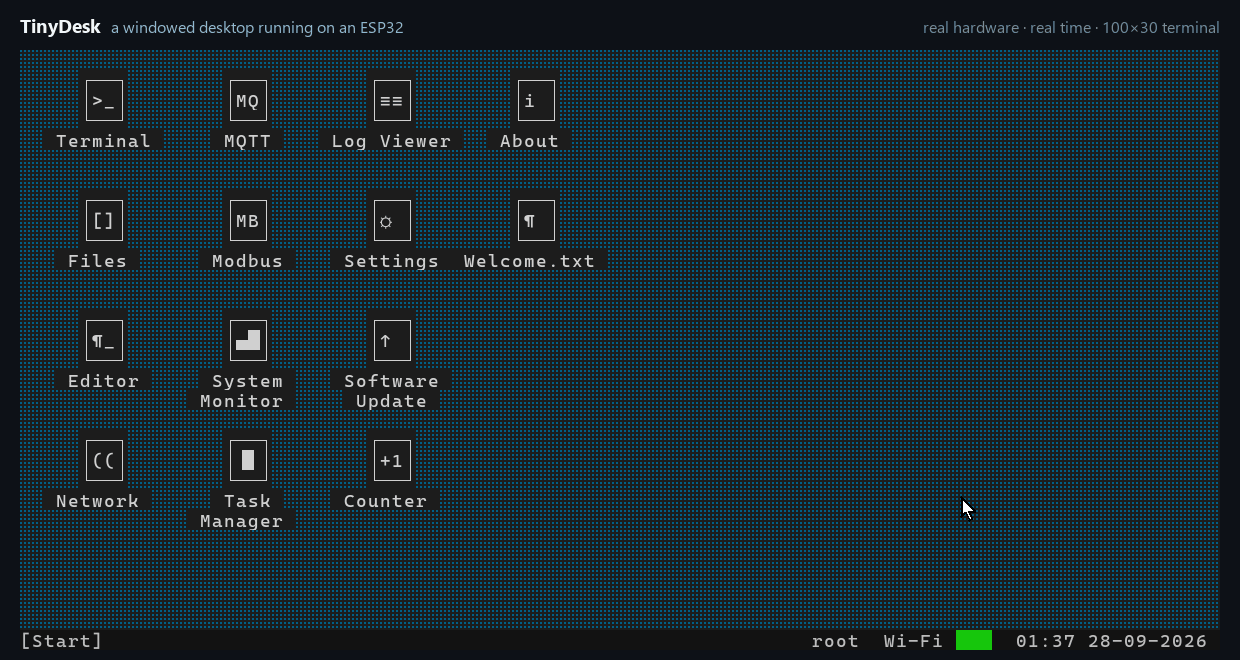Click the Modbus label text

248,261
